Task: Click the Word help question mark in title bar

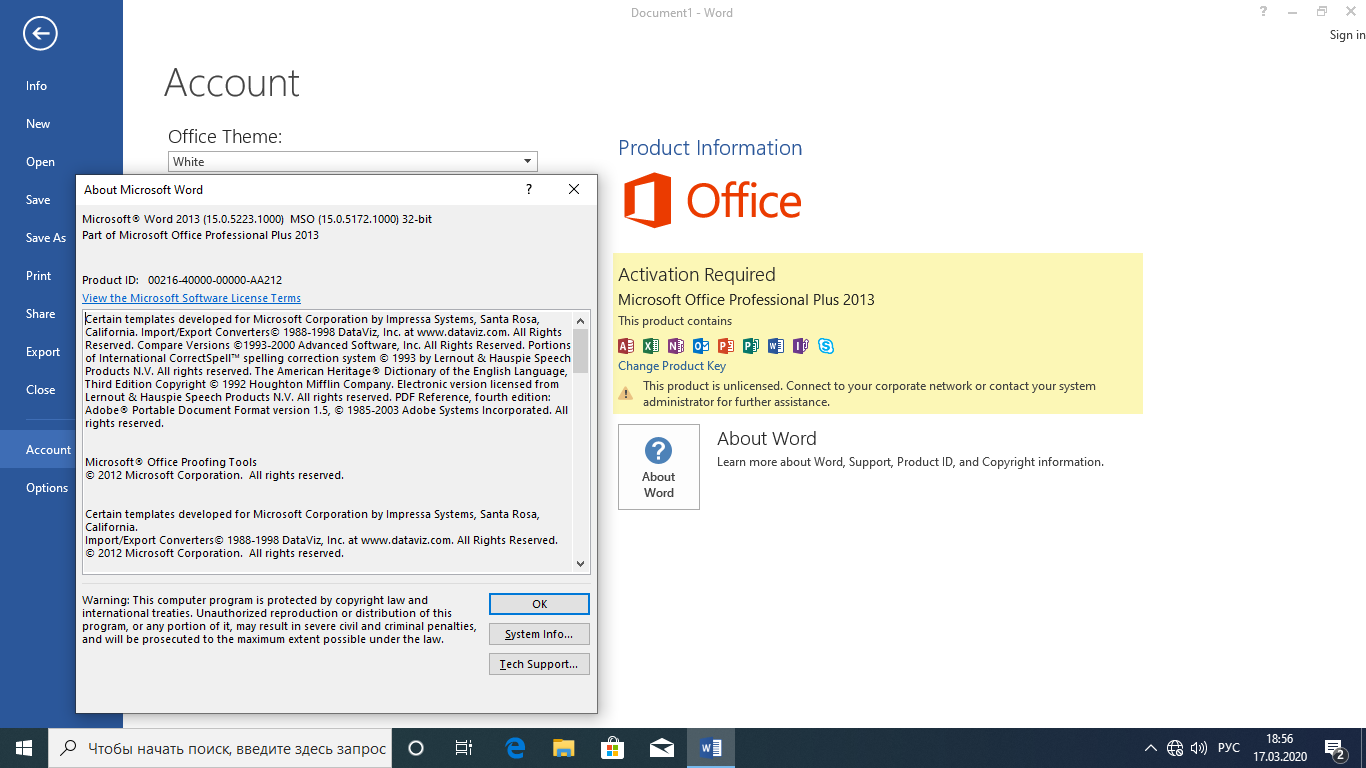Action: 1264,12
